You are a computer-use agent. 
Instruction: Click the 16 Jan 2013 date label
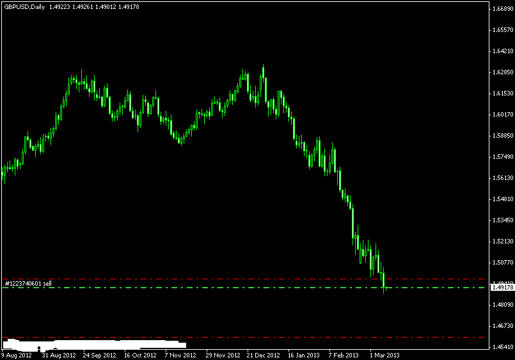pos(303,355)
